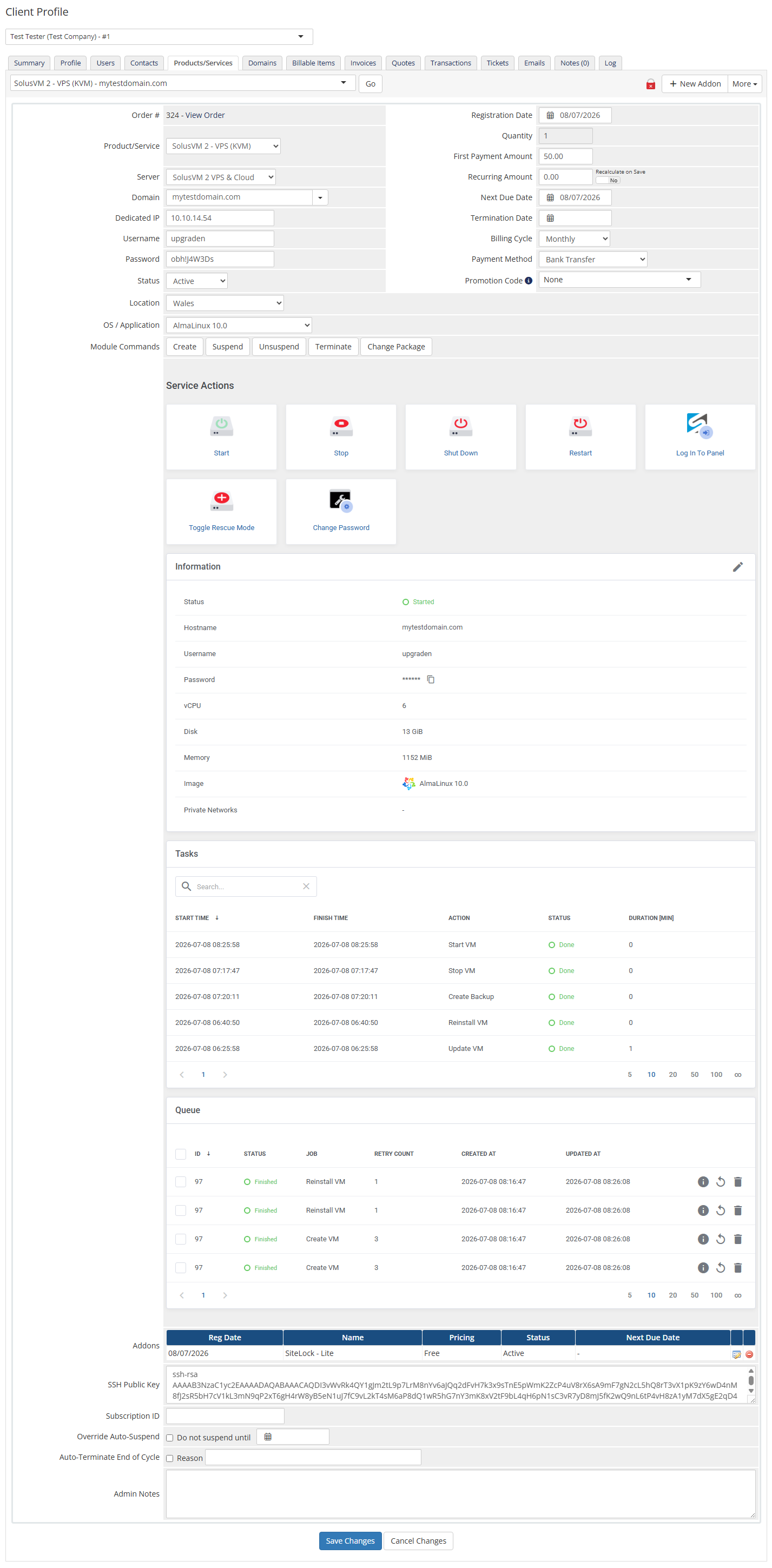The height and width of the screenshot is (1568, 772).
Task: Open the Next Due Date calendar icon
Action: (550, 197)
